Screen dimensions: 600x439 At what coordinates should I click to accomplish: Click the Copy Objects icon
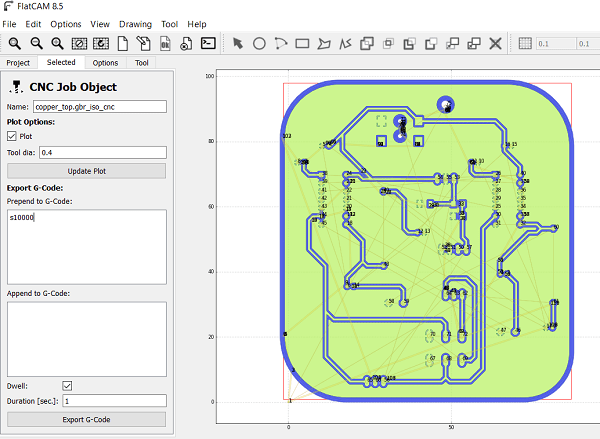474,43
